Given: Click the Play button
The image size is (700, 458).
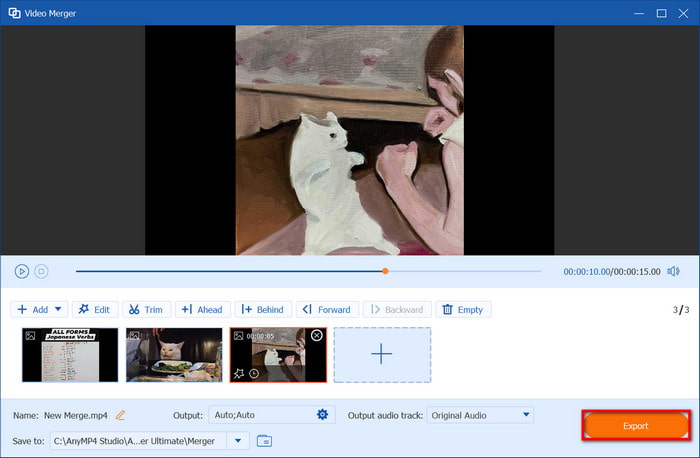Looking at the screenshot, I should (x=21, y=271).
